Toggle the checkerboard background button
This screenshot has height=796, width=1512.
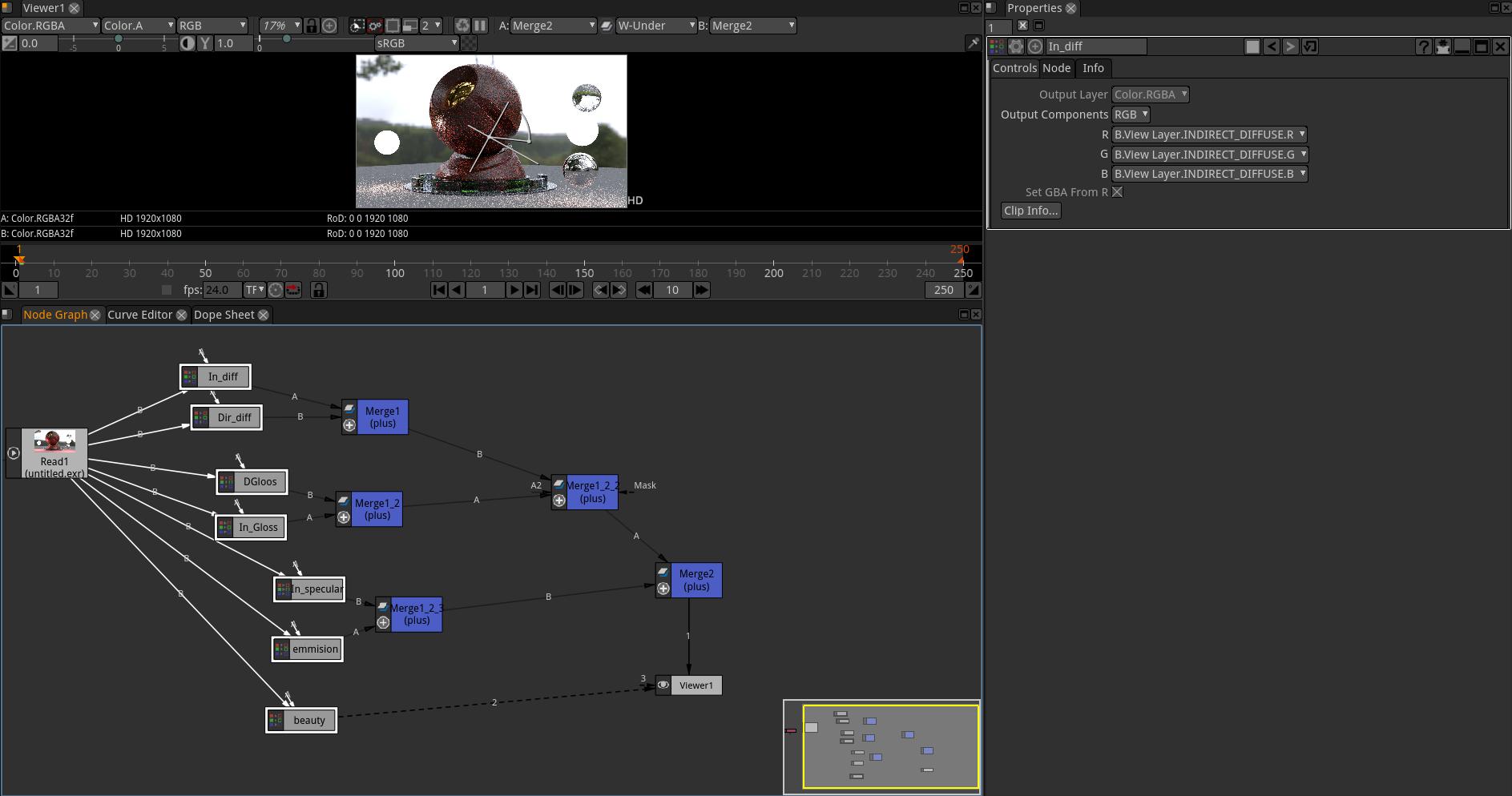click(469, 43)
